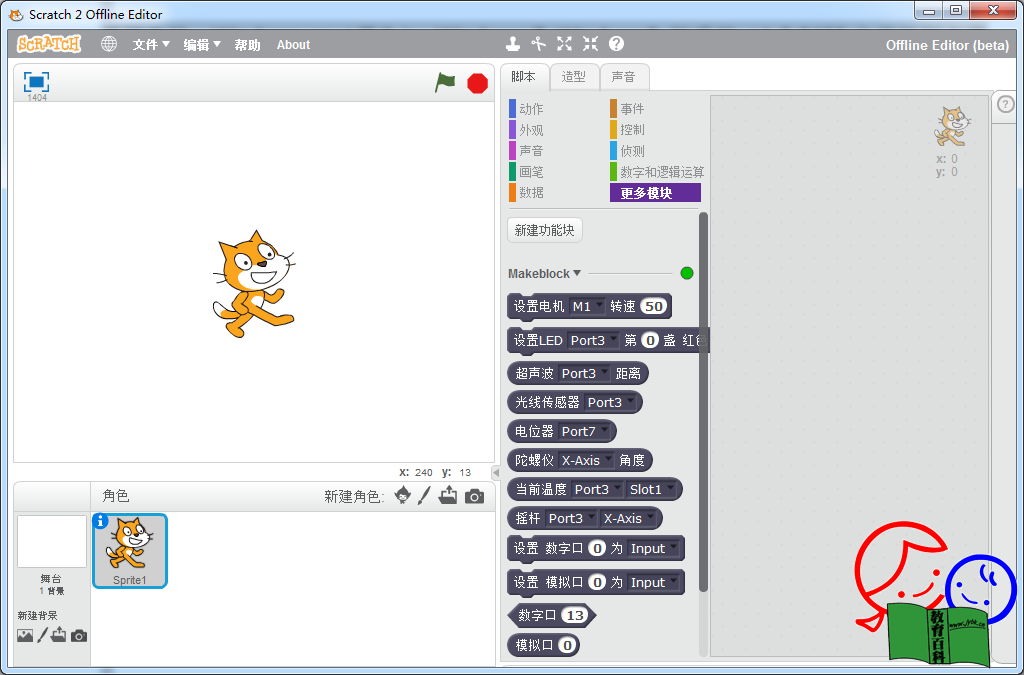Upload sprite from file icon
Screen dimensions: 1024x675
(x=448, y=495)
